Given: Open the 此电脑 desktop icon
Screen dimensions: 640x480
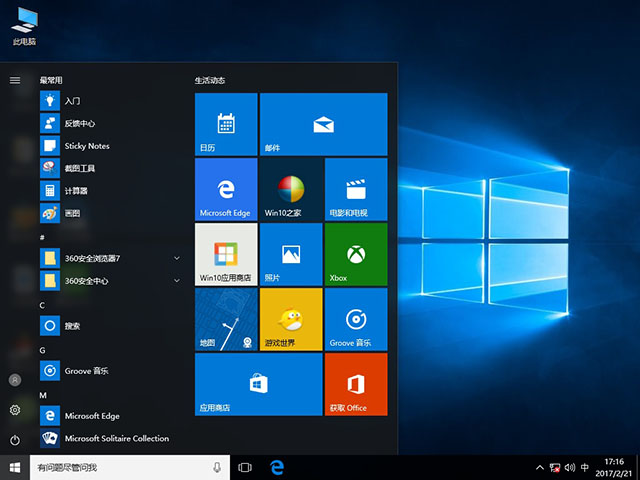Looking at the screenshot, I should [24, 26].
